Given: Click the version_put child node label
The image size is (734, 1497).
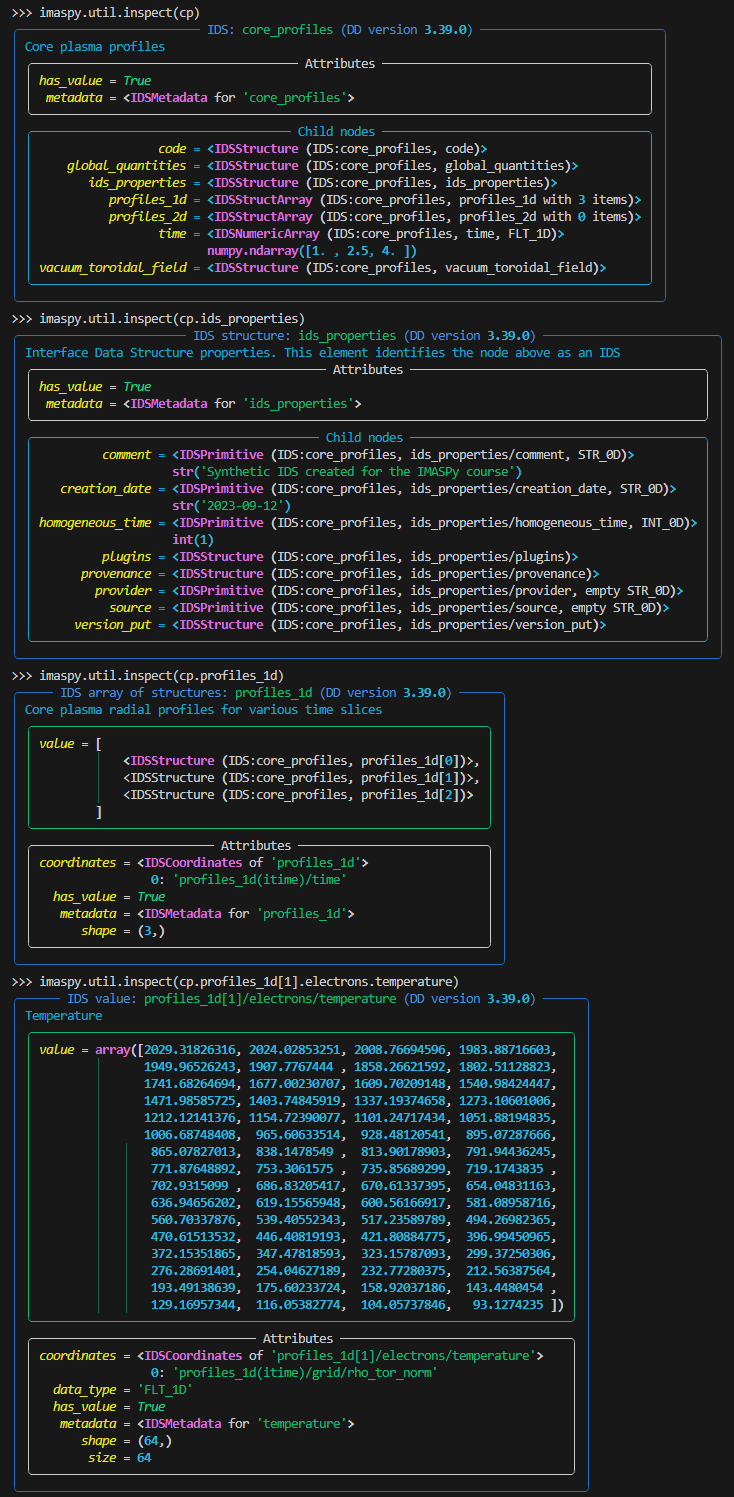Looking at the screenshot, I should pyautogui.click(x=113, y=624).
